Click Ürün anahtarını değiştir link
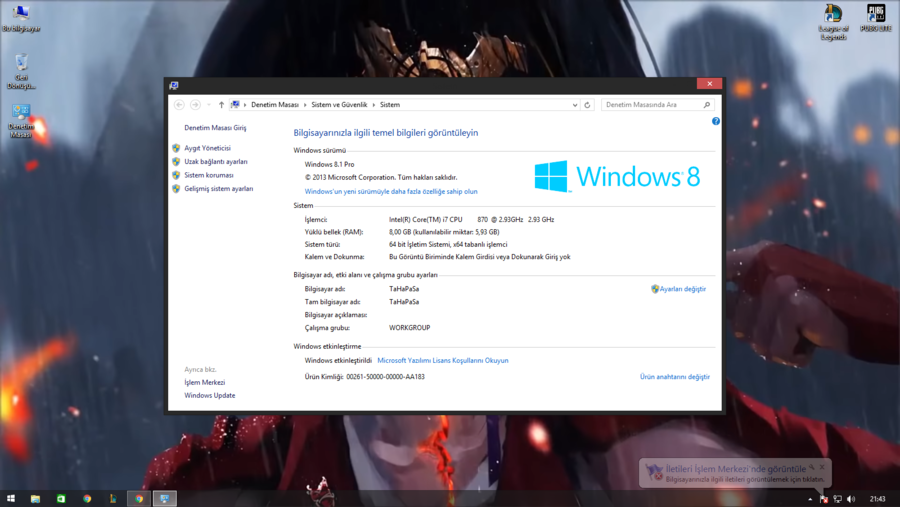 [675, 377]
